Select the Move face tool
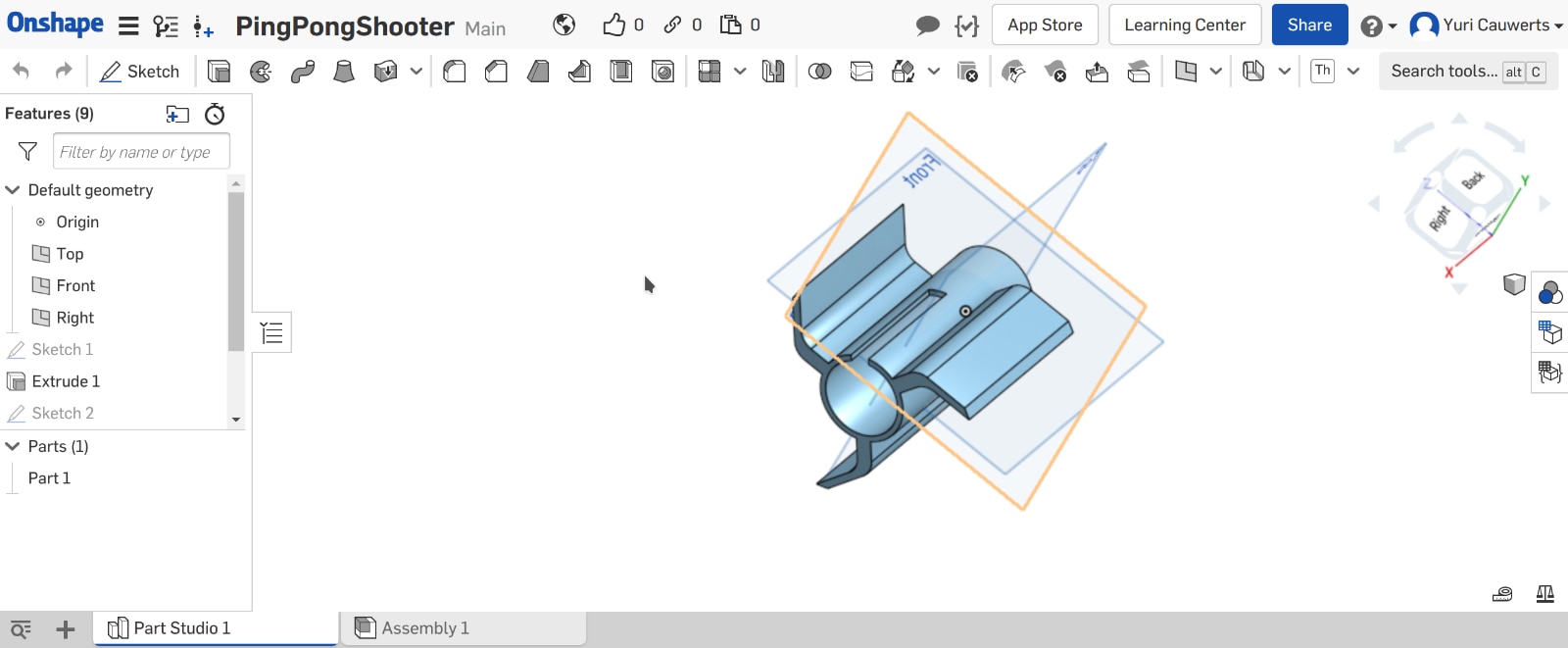This screenshot has width=1568, height=648. 1097,71
